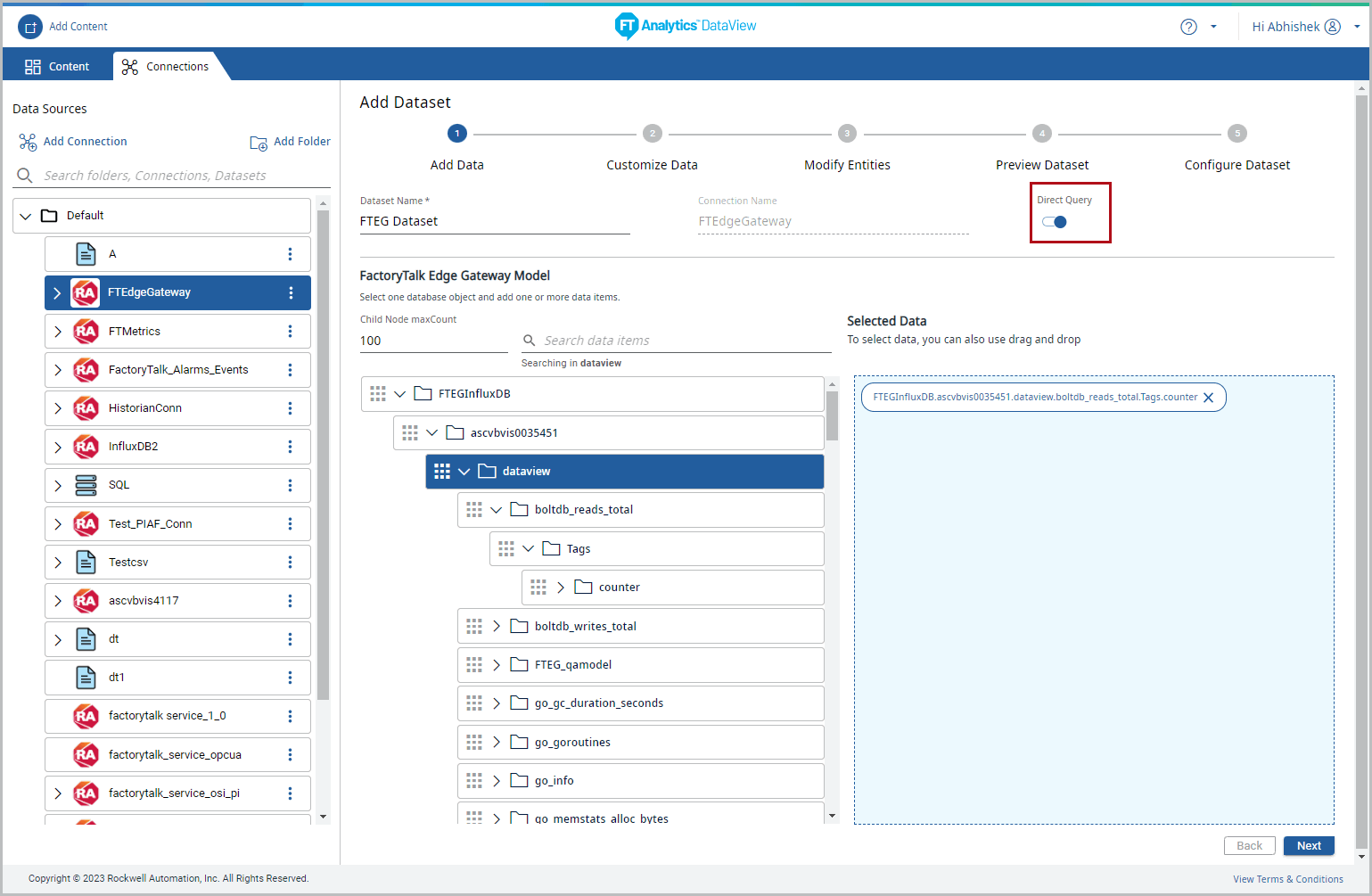Open the help question mark icon
The image size is (1372, 896).
point(1188,27)
